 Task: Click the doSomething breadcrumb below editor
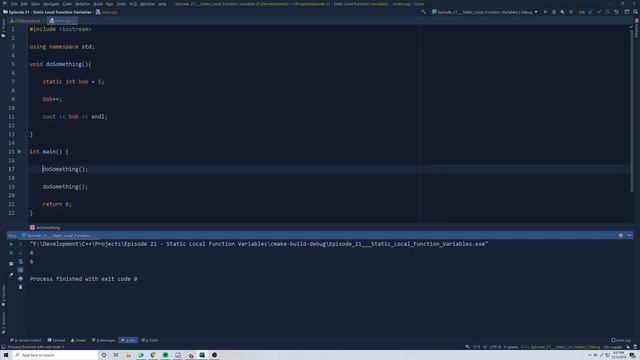(45, 228)
